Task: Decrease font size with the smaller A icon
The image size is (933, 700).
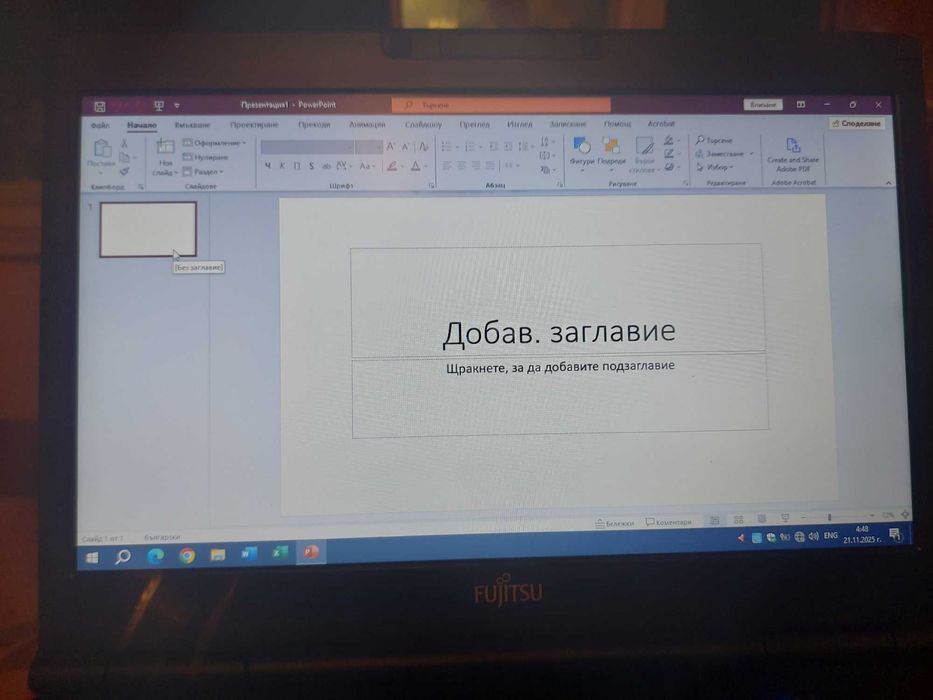Action: 406,146
